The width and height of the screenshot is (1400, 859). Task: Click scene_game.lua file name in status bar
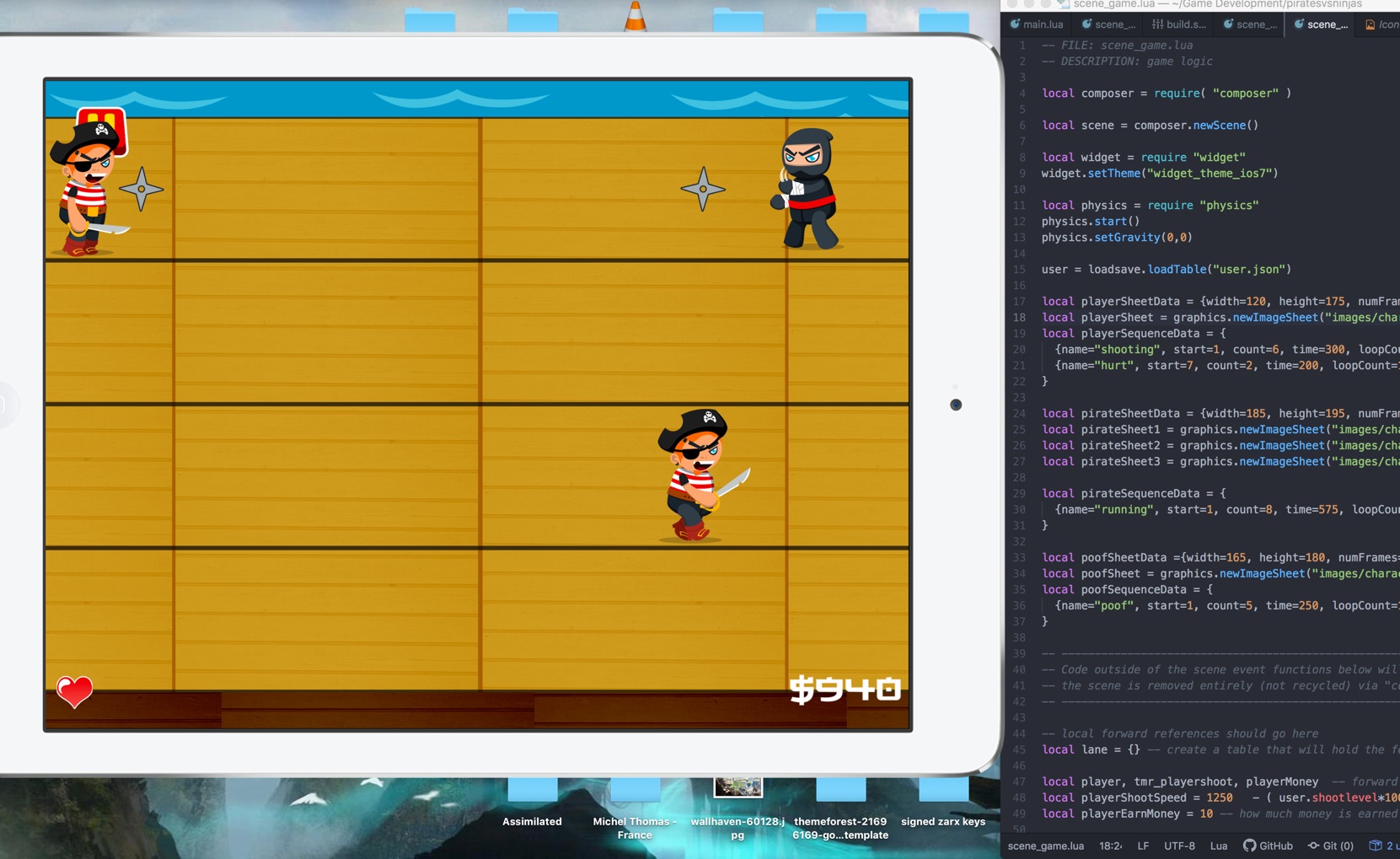point(1046,846)
